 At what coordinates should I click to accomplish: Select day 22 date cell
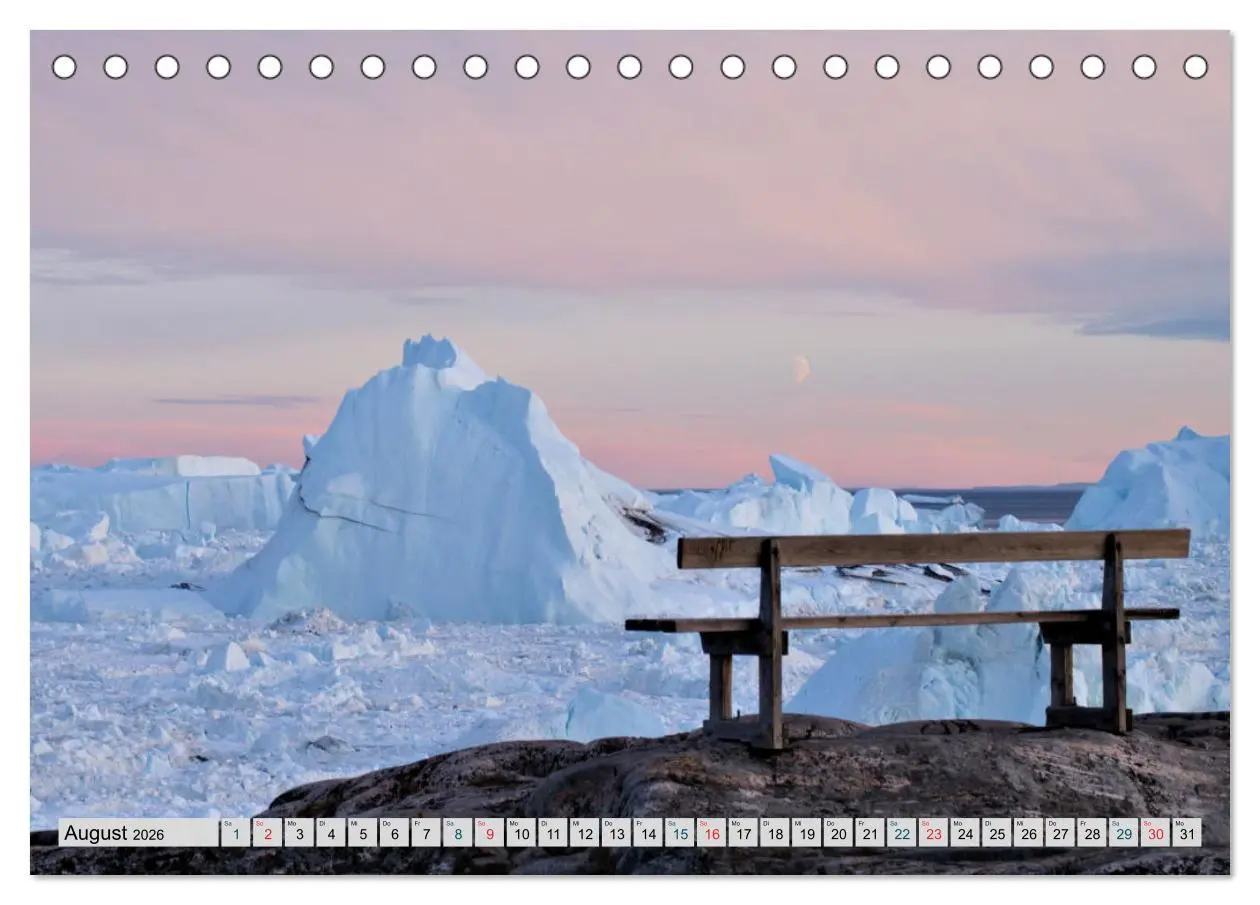[901, 833]
